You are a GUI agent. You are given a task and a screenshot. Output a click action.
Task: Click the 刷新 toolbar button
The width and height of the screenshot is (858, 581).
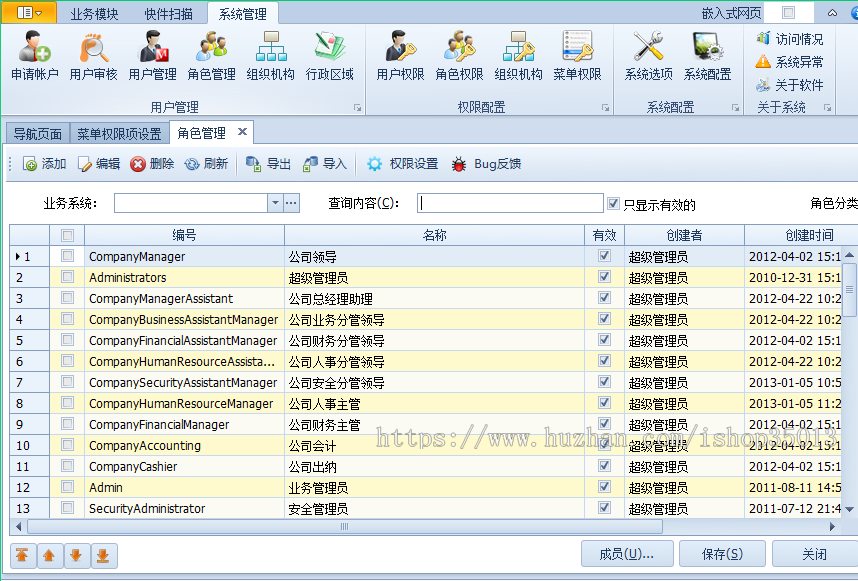tap(206, 164)
